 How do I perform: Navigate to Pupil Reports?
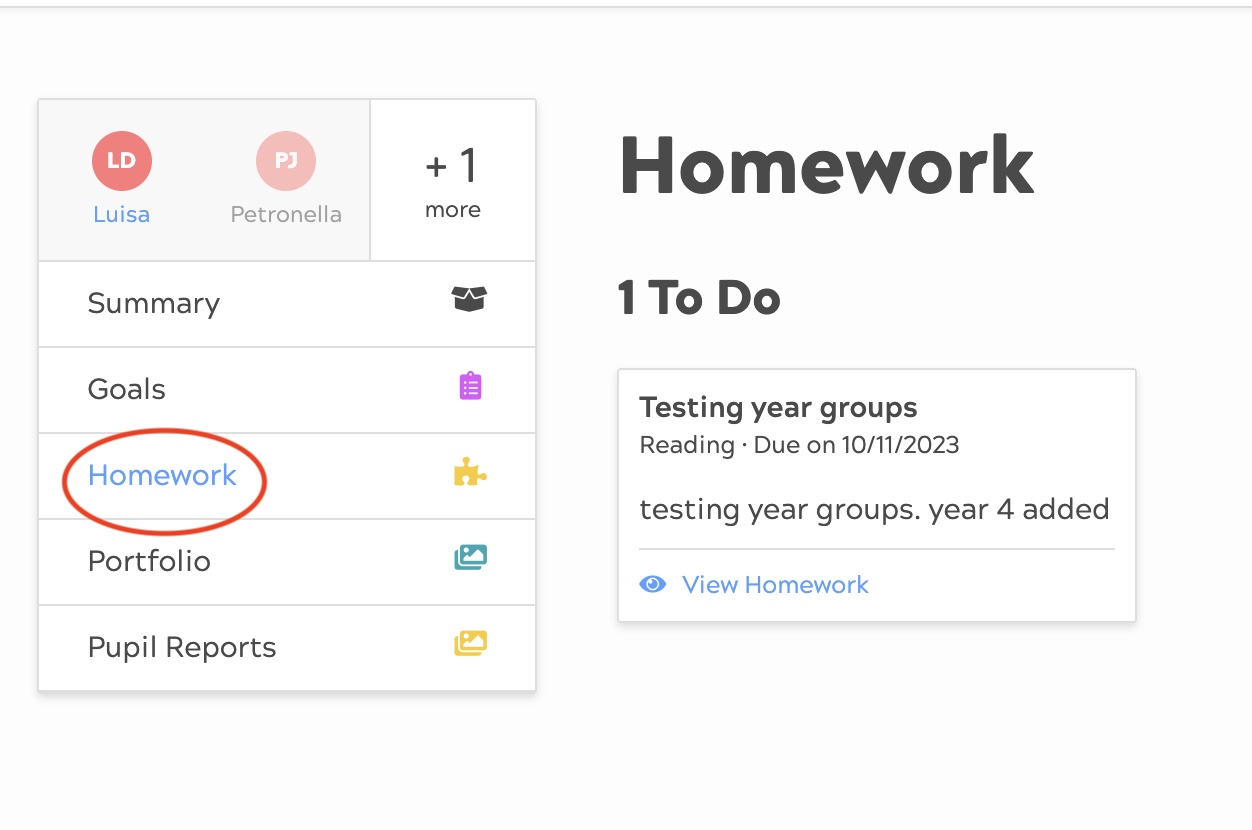coord(182,648)
